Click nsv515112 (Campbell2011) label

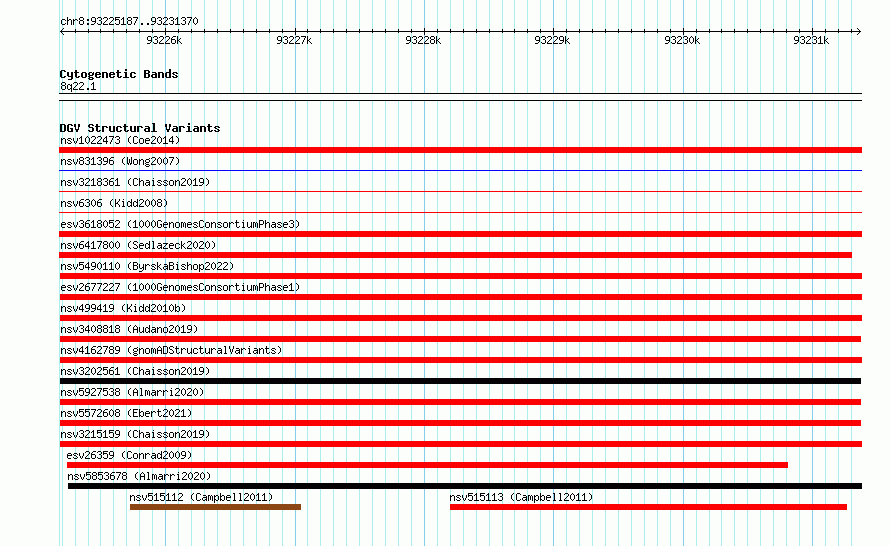tap(201, 497)
